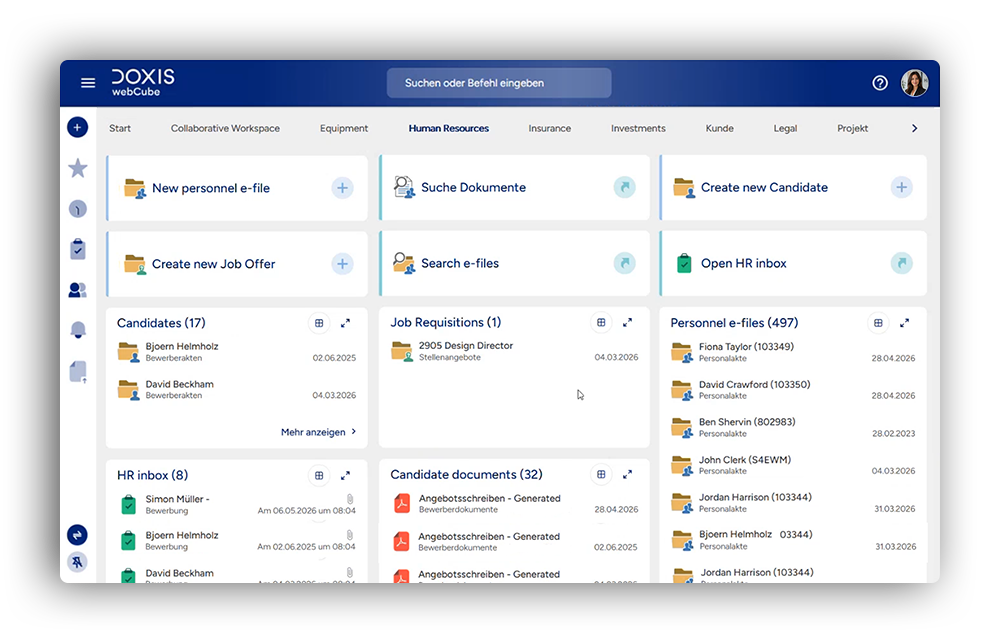The image size is (1000, 643).
Task: Open the history clock in sidebar
Action: pyautogui.click(x=78, y=209)
